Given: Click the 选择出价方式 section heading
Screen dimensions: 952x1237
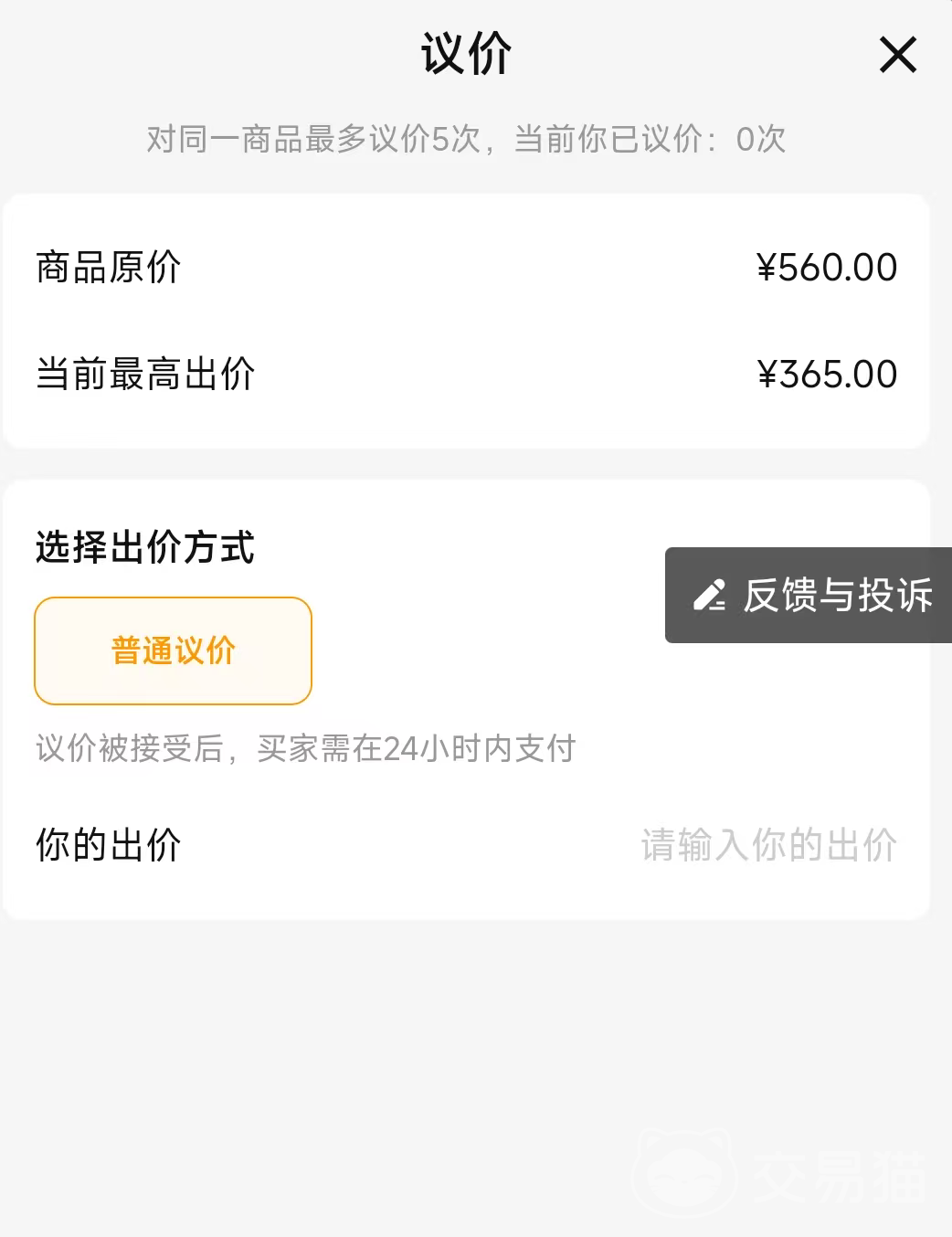Looking at the screenshot, I should (145, 548).
